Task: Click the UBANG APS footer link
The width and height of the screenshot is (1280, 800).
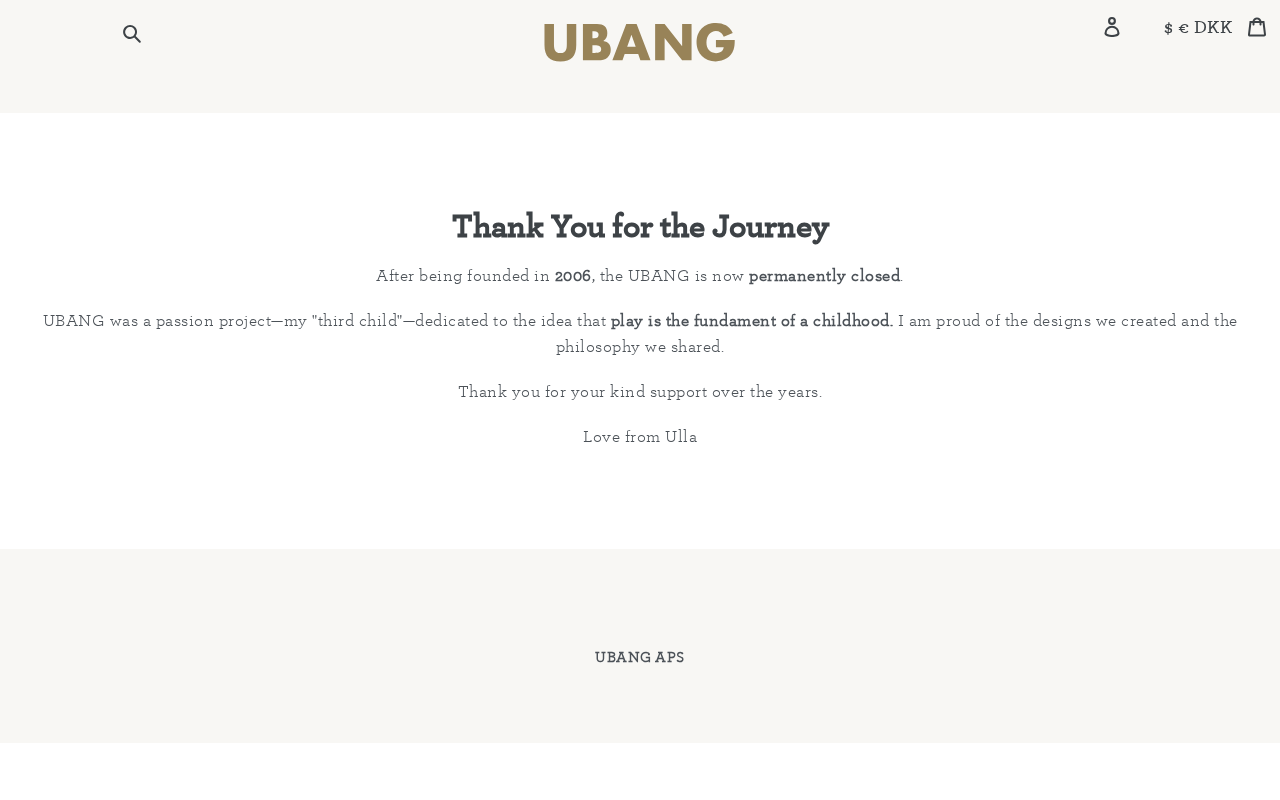Action: click(639, 658)
